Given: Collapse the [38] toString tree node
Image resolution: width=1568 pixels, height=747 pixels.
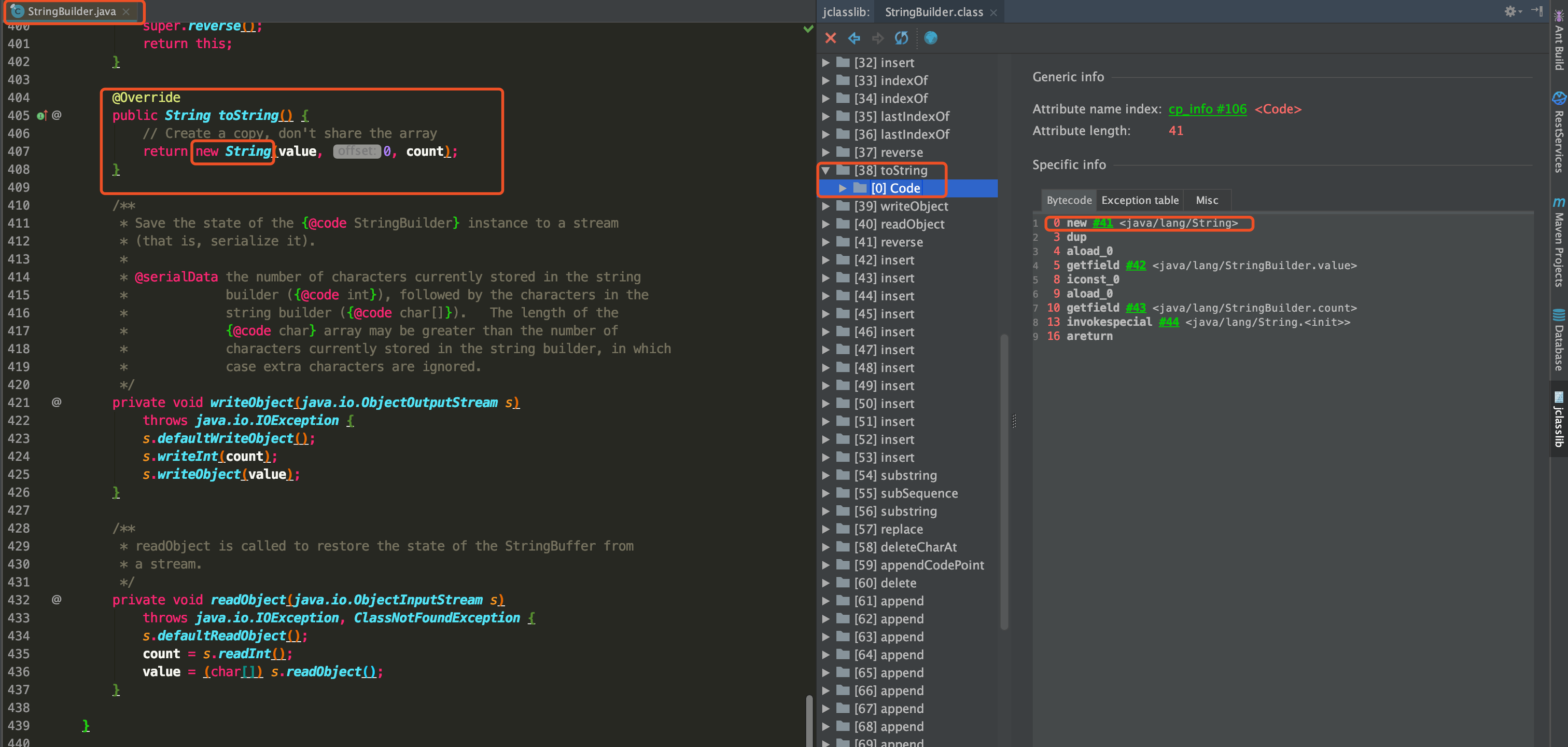Looking at the screenshot, I should [826, 171].
